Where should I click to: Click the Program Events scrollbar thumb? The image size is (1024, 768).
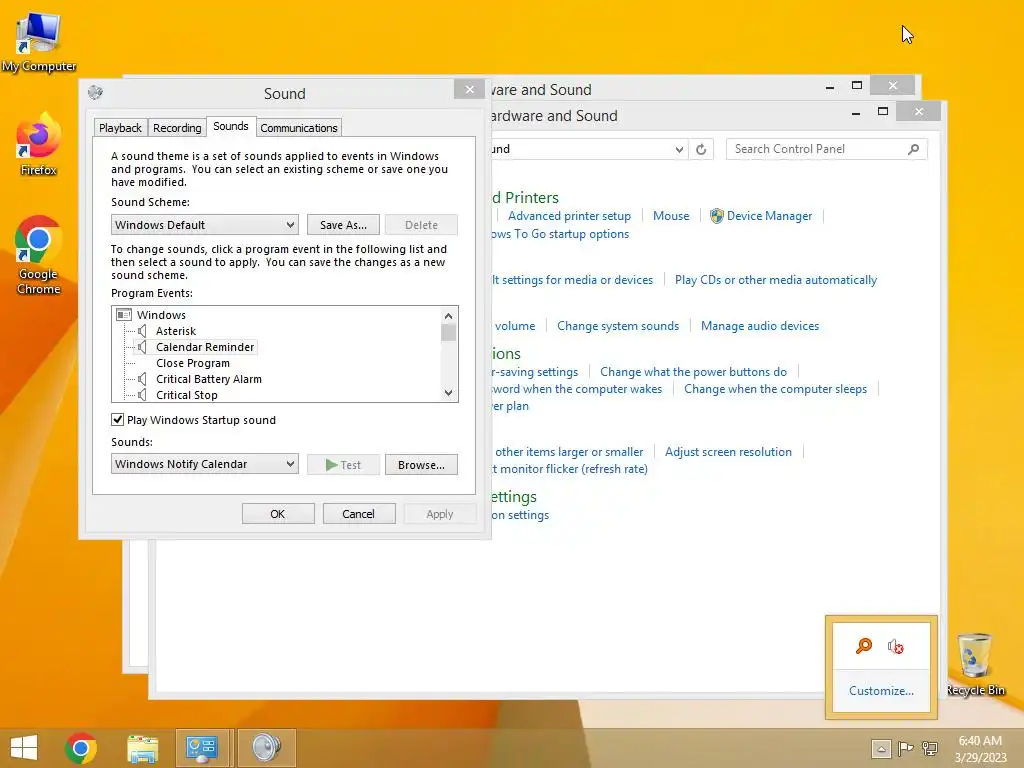coord(448,332)
